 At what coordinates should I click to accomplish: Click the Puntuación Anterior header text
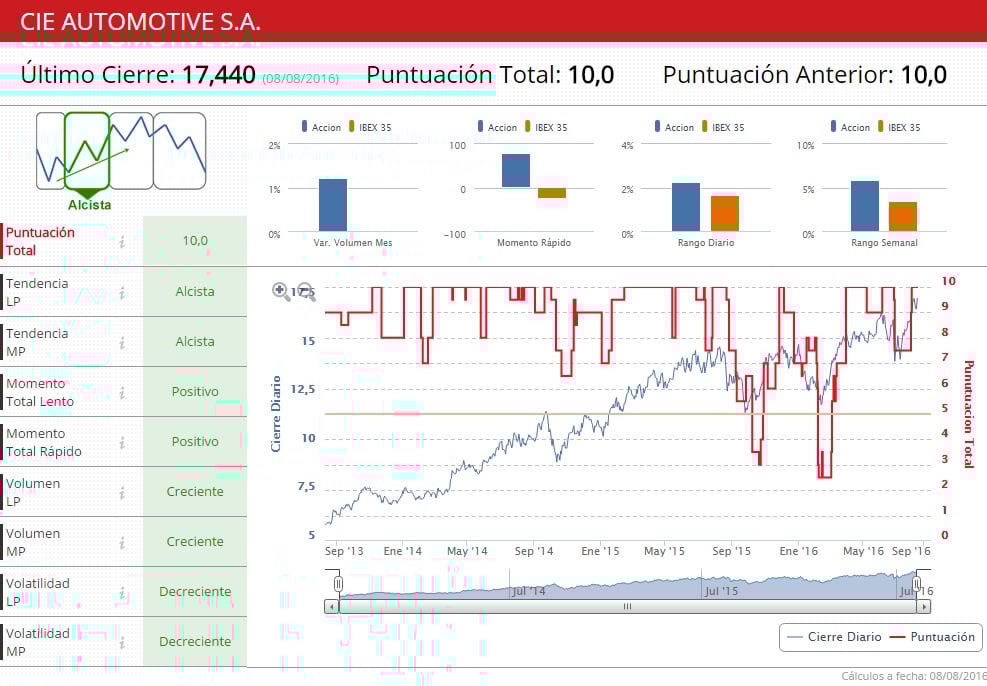pyautogui.click(x=778, y=75)
